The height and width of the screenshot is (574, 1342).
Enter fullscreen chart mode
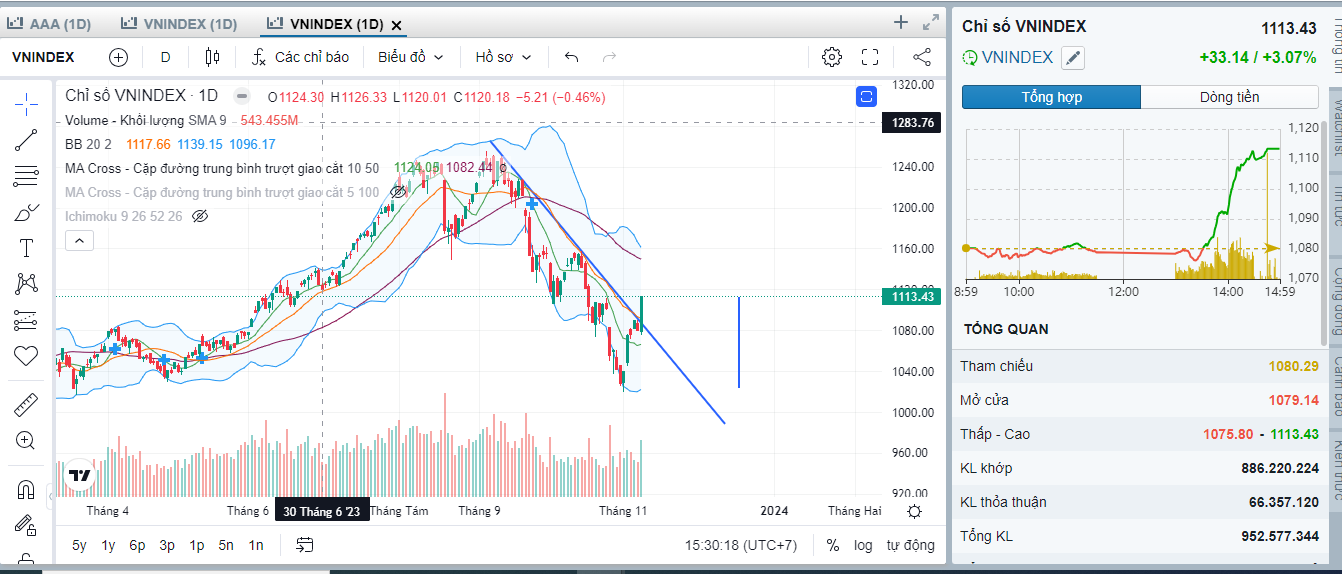870,57
